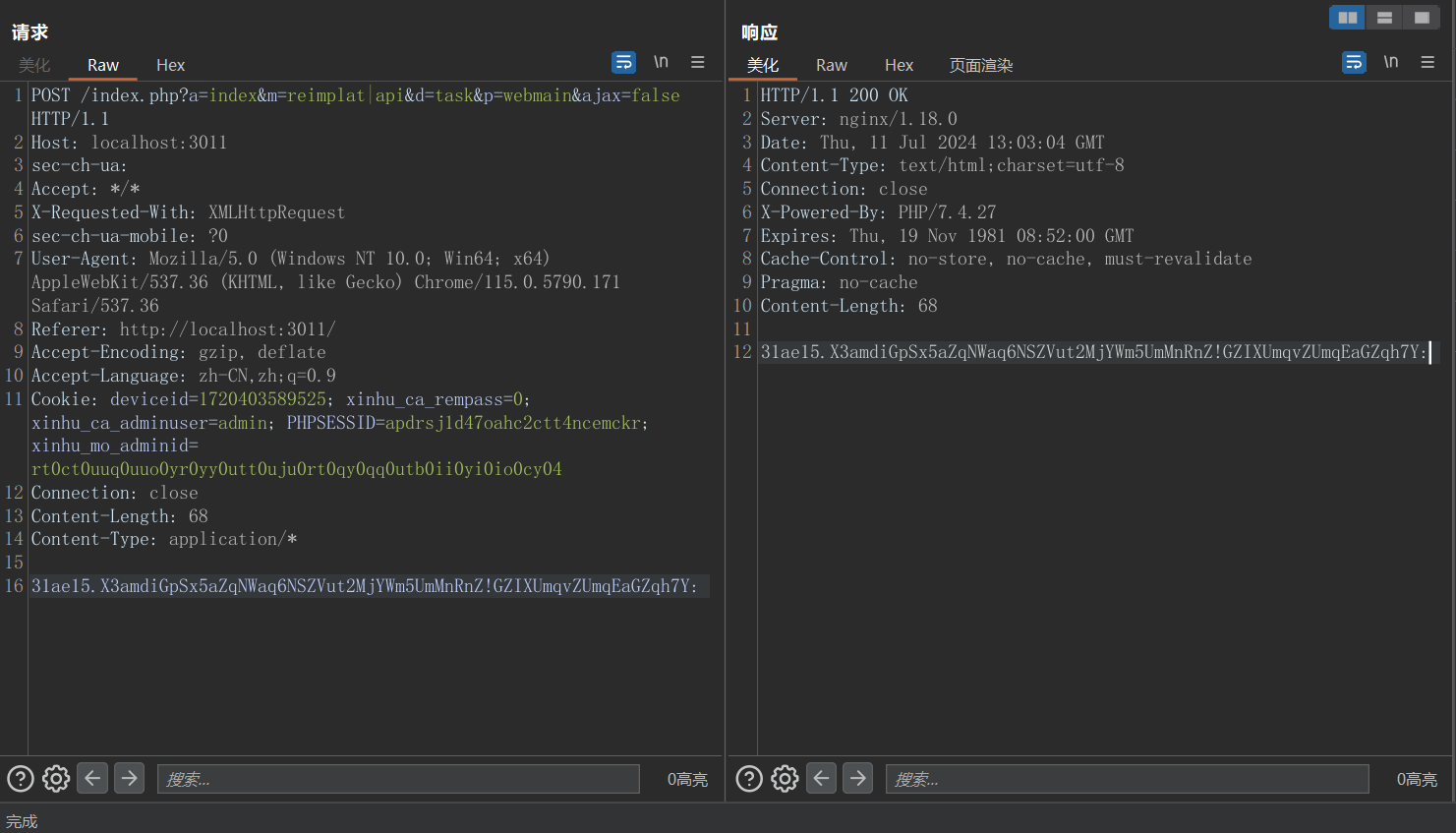The height and width of the screenshot is (833, 1456).
Task: Open help for response search
Action: (x=749, y=779)
